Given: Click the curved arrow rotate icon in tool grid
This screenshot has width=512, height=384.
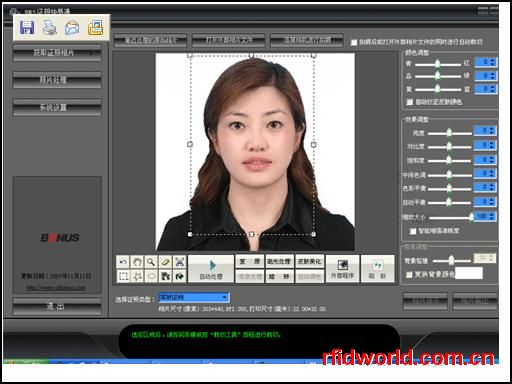Looking at the screenshot, I should click(x=179, y=276).
